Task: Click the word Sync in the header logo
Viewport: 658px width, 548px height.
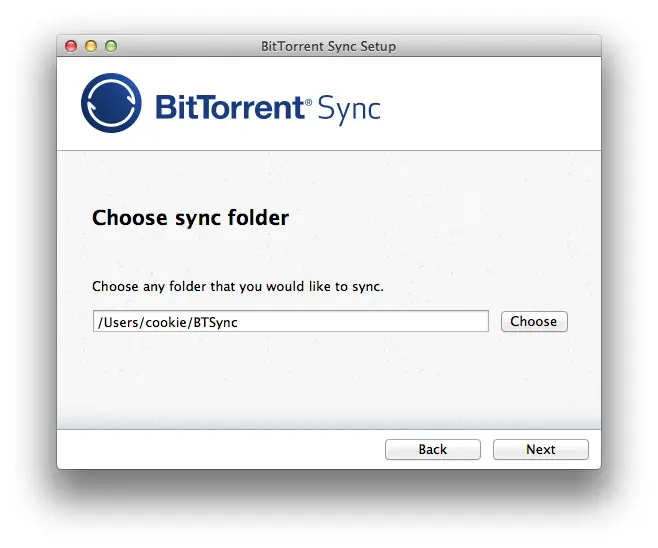Action: coord(349,110)
